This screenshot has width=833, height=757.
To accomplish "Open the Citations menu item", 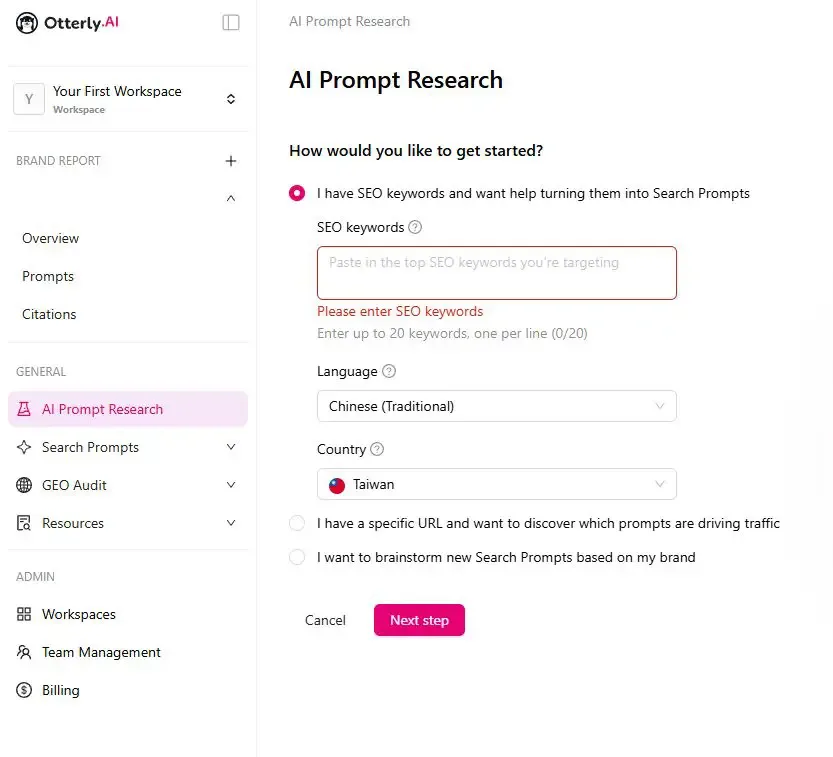I will point(49,314).
